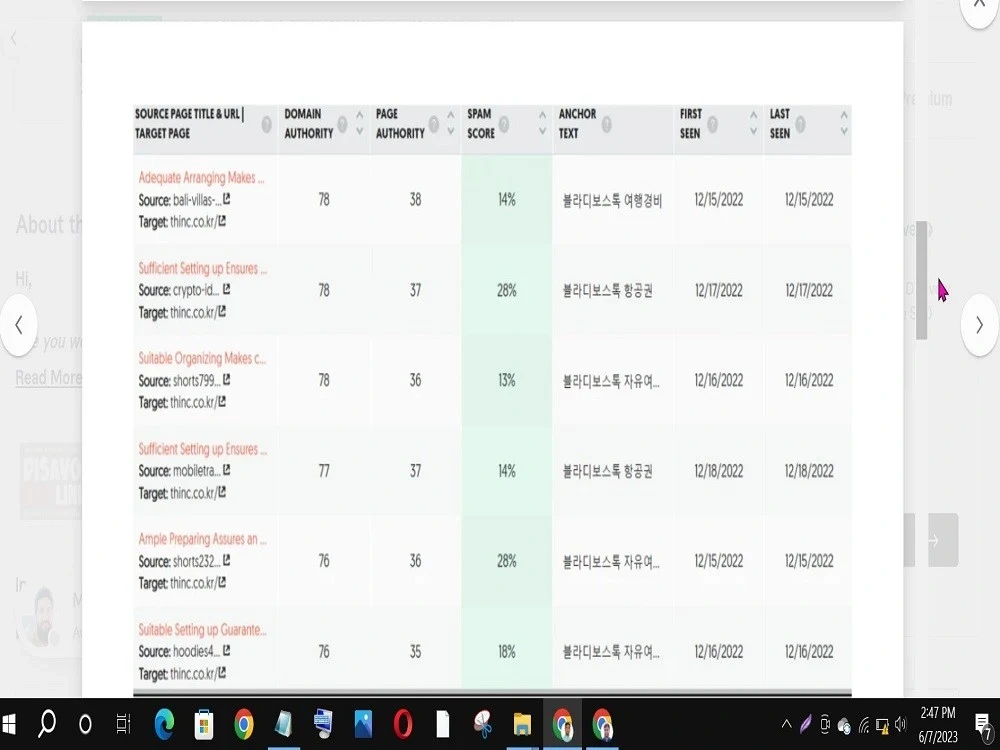
Task: Open target link icon in Ample Preparing row
Action: [222, 582]
